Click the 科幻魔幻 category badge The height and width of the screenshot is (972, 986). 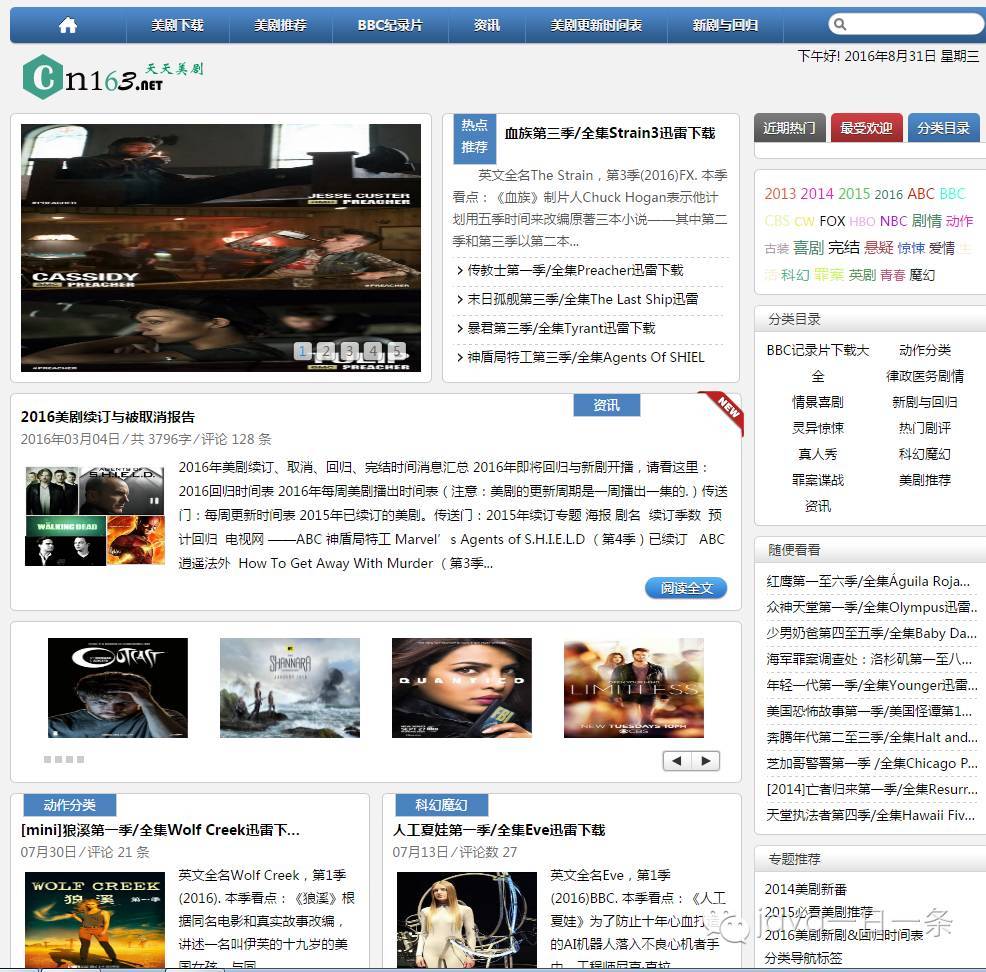(440, 805)
